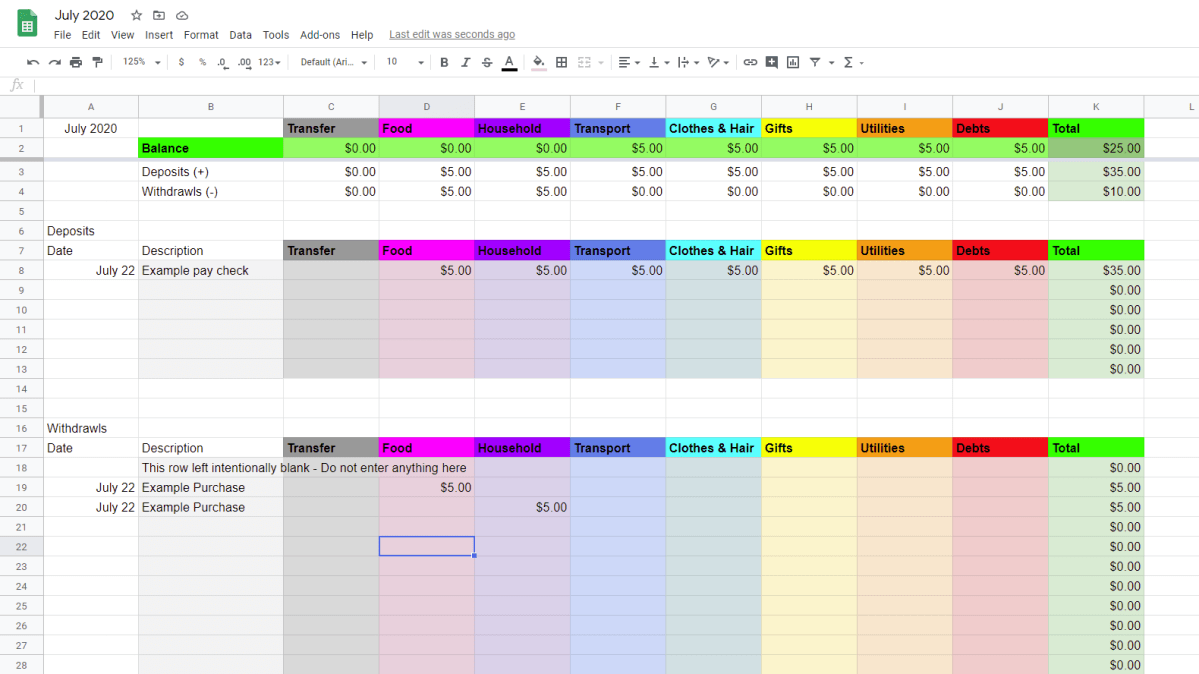The height and width of the screenshot is (674, 1199).
Task: Open the more formats 123 dropdown
Action: [x=266, y=62]
